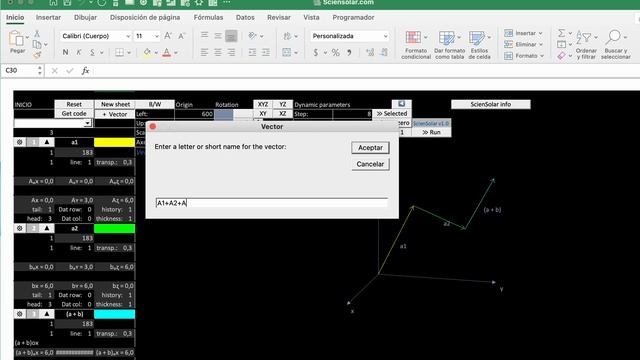Click the cut scissors icon
Screen dimensions: 640x360
(x=37, y=34)
